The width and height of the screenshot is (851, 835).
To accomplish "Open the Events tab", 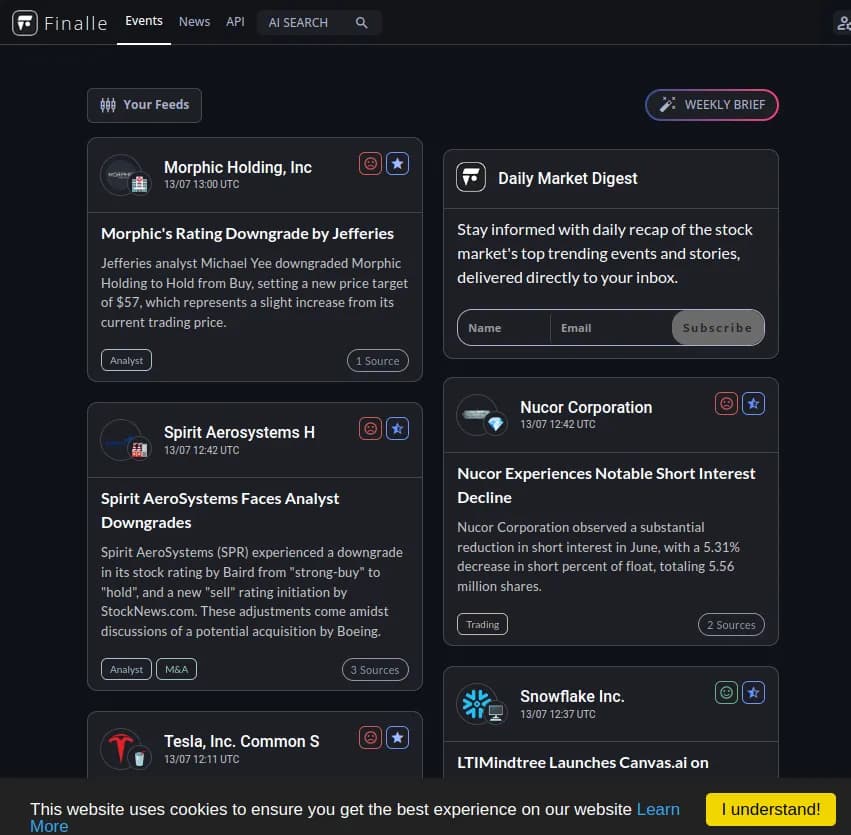I will [144, 21].
